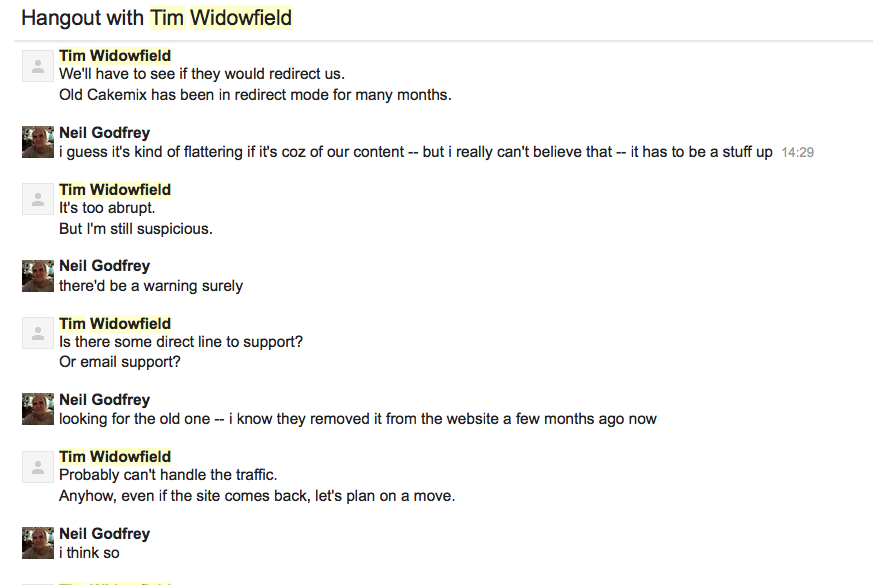Click Neil's avatar beside 'i think so'
The image size is (873, 585).
[x=38, y=543]
